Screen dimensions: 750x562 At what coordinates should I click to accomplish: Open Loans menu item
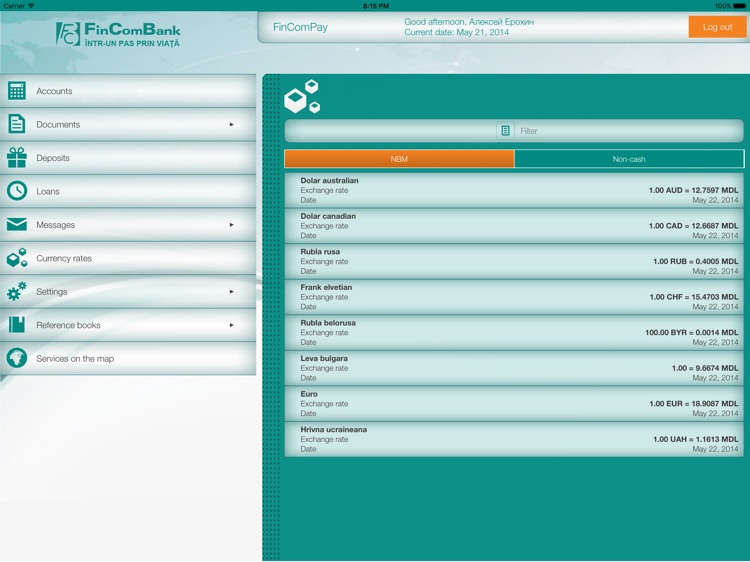[x=128, y=191]
